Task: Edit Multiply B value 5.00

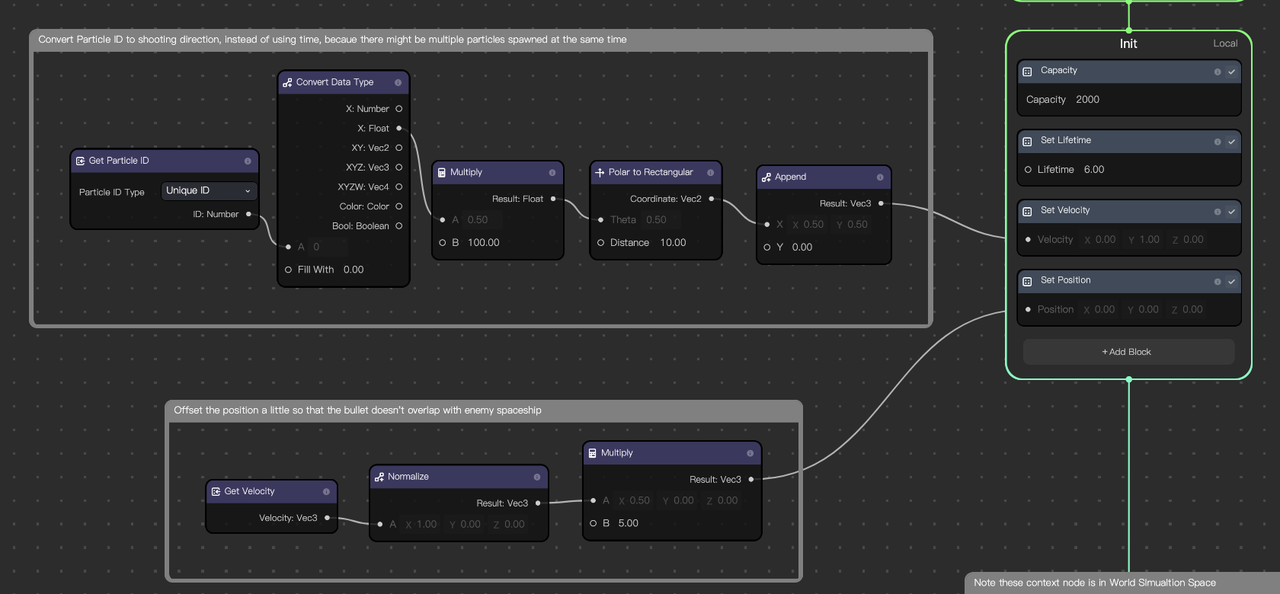Action: pyautogui.click(x=628, y=523)
